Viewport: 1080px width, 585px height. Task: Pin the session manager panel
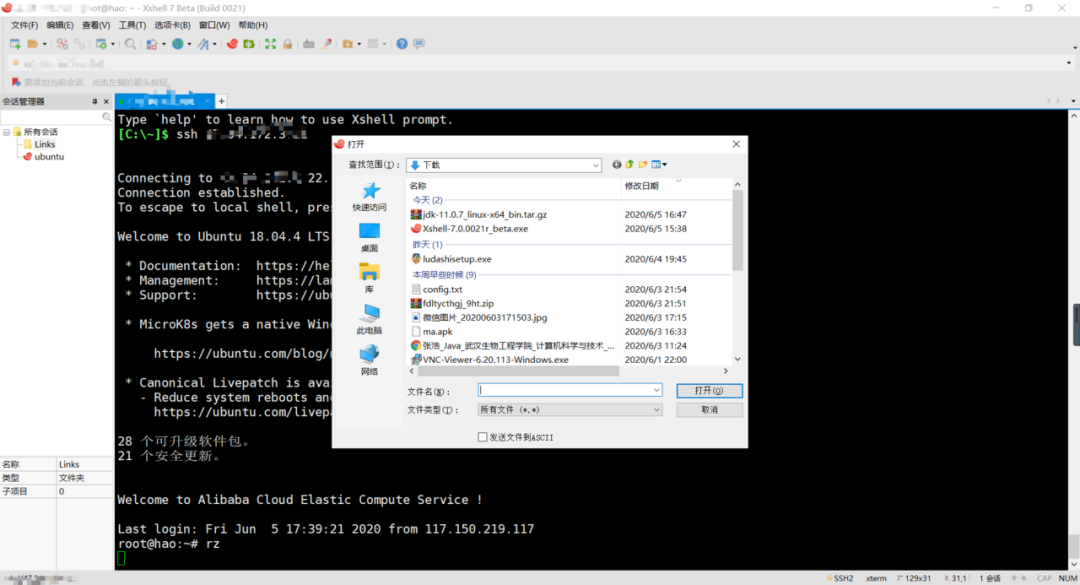95,101
